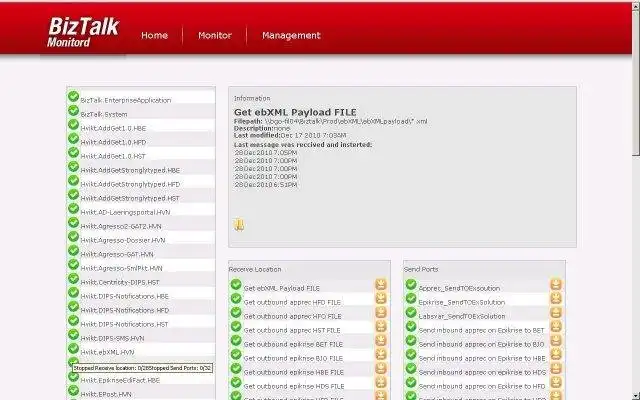
Task: Click orange icon in Labsvar_SendTOExSolution row
Action: coord(556,312)
